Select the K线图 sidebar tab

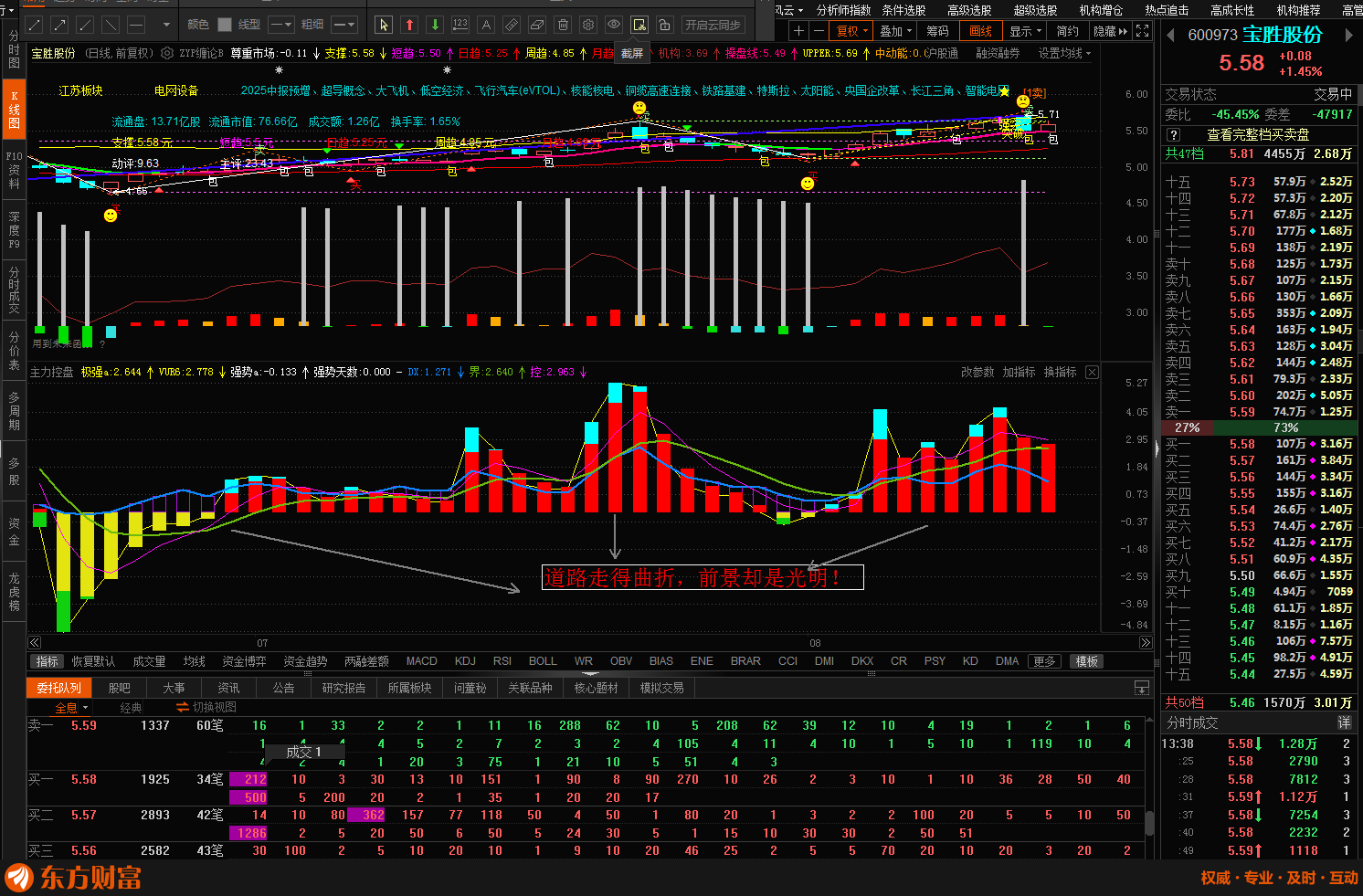point(14,110)
